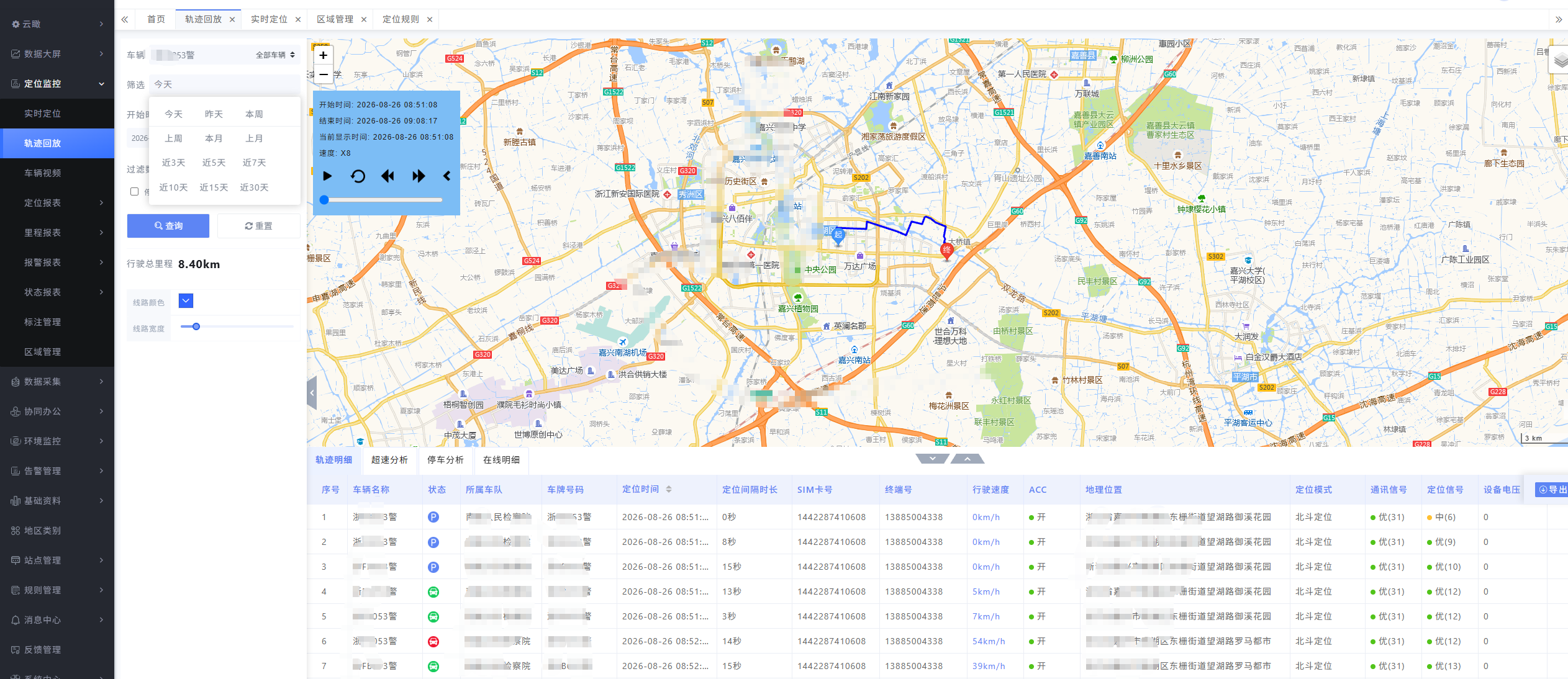
Task: Click the 重置 button
Action: pos(258,226)
